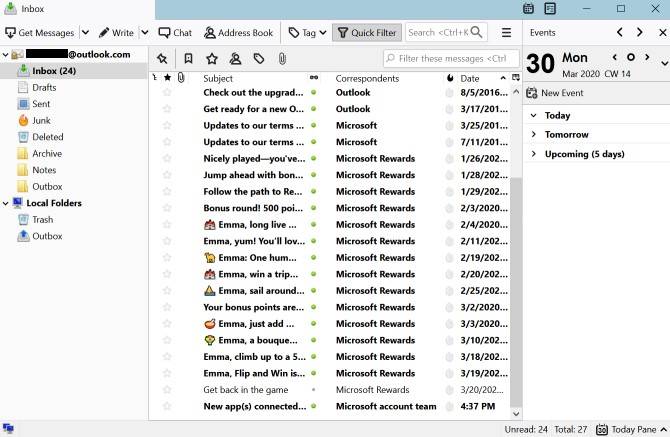The width and height of the screenshot is (670, 437).
Task: Close the Events Today Pane
Action: click(x=662, y=32)
